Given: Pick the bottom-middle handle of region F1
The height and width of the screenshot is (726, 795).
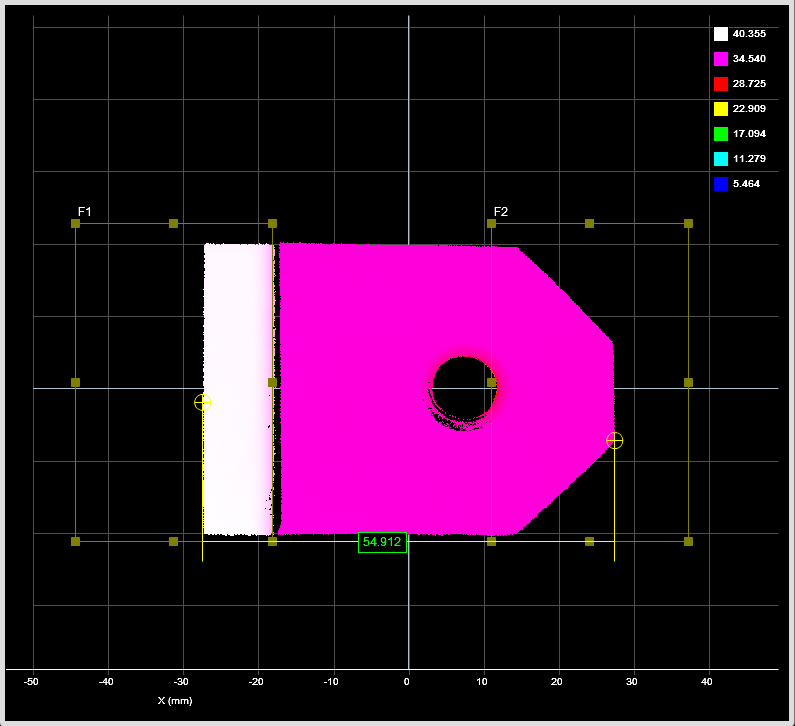Looking at the screenshot, I should tap(173, 542).
